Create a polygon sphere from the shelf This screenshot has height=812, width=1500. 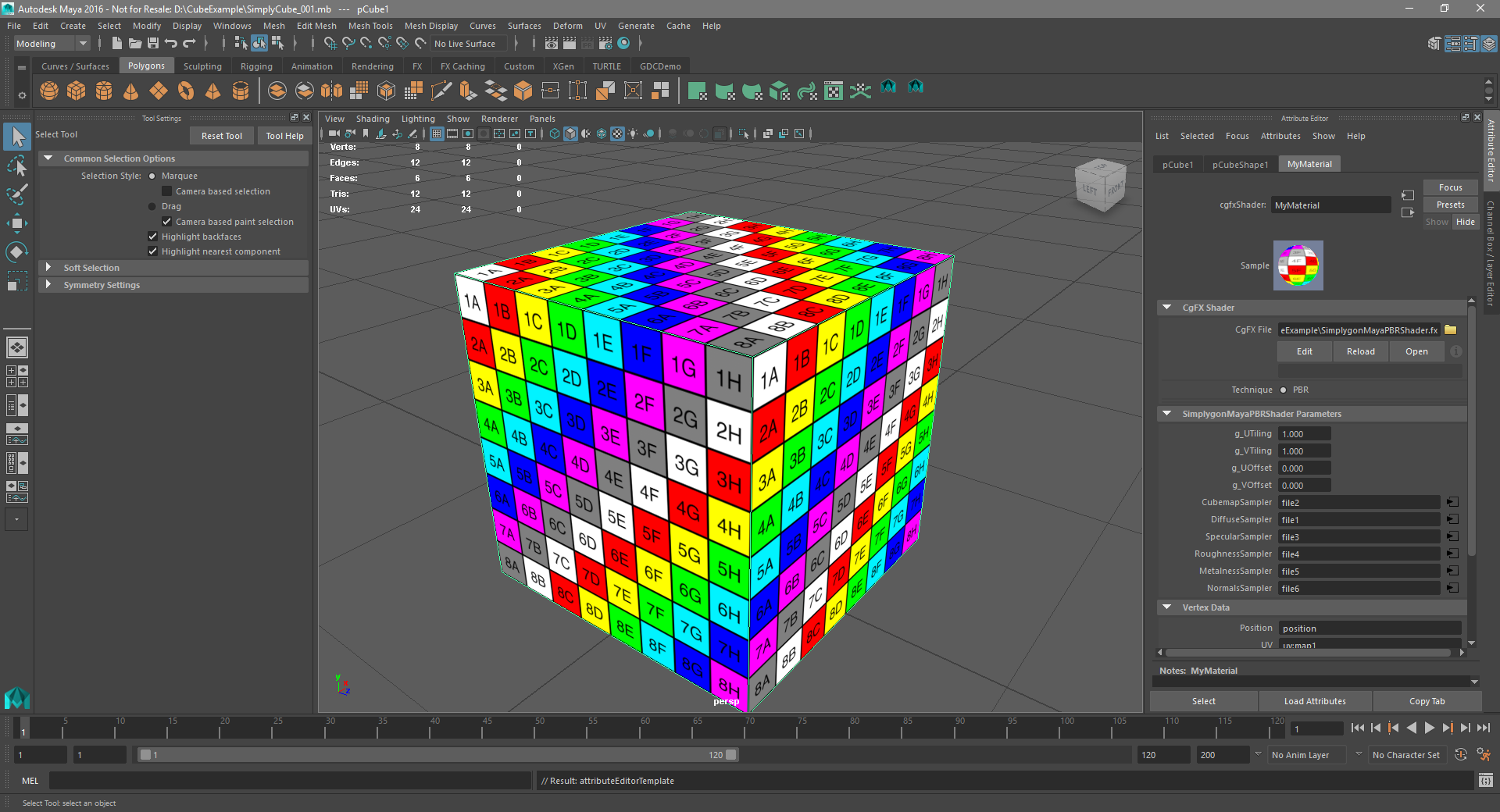[48, 91]
